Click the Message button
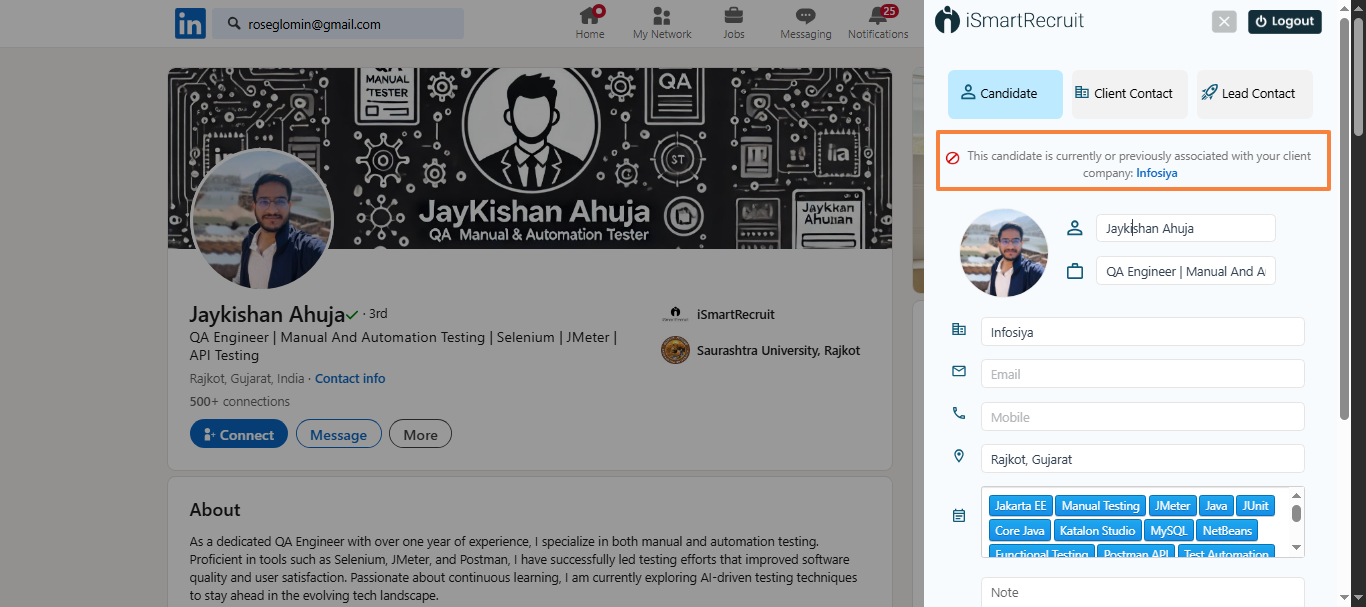The height and width of the screenshot is (607, 1366). click(338, 434)
